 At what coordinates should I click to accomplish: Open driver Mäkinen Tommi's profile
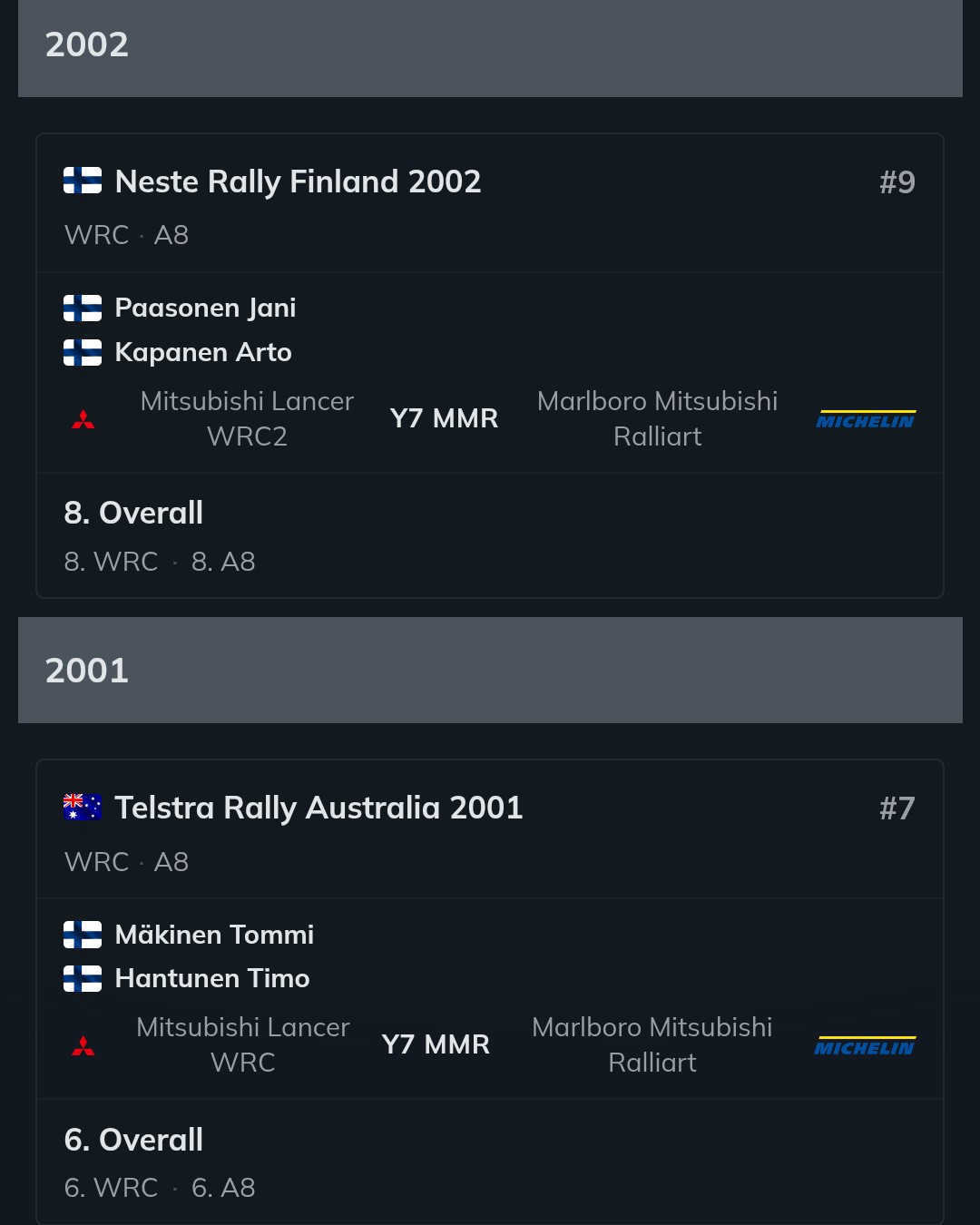(x=214, y=935)
